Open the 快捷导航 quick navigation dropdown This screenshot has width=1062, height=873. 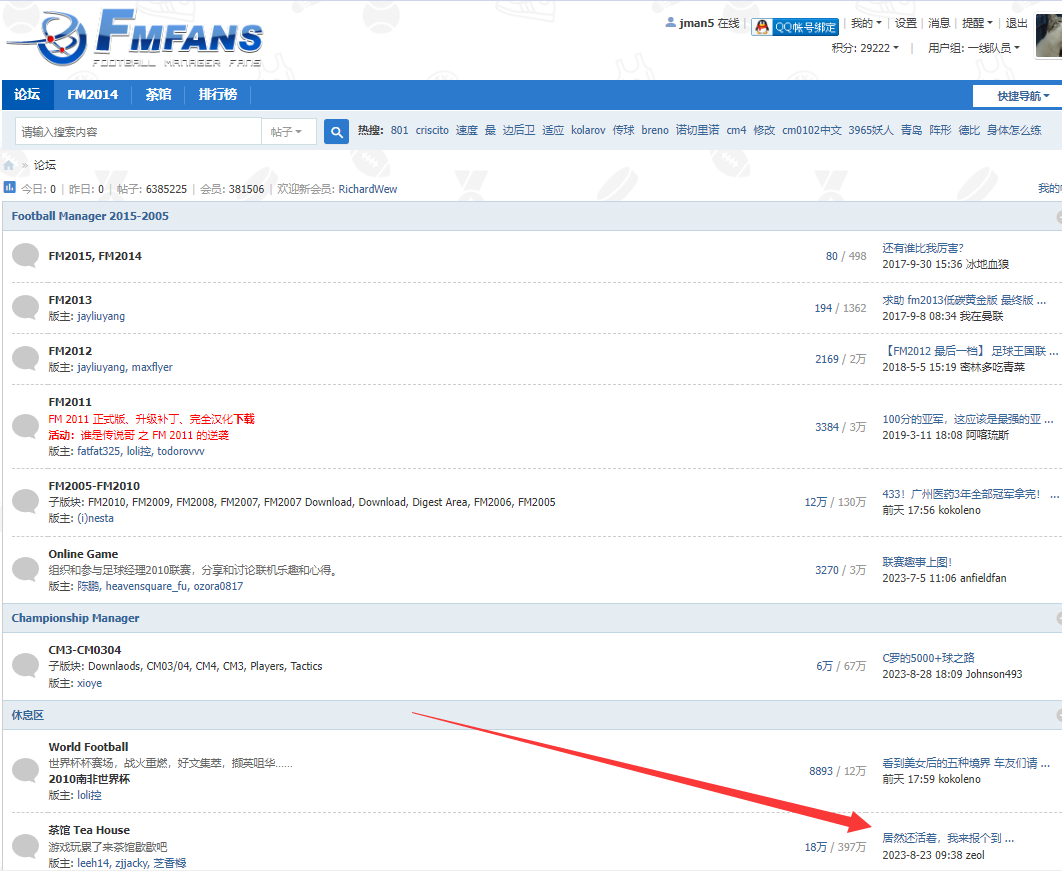(1019, 96)
